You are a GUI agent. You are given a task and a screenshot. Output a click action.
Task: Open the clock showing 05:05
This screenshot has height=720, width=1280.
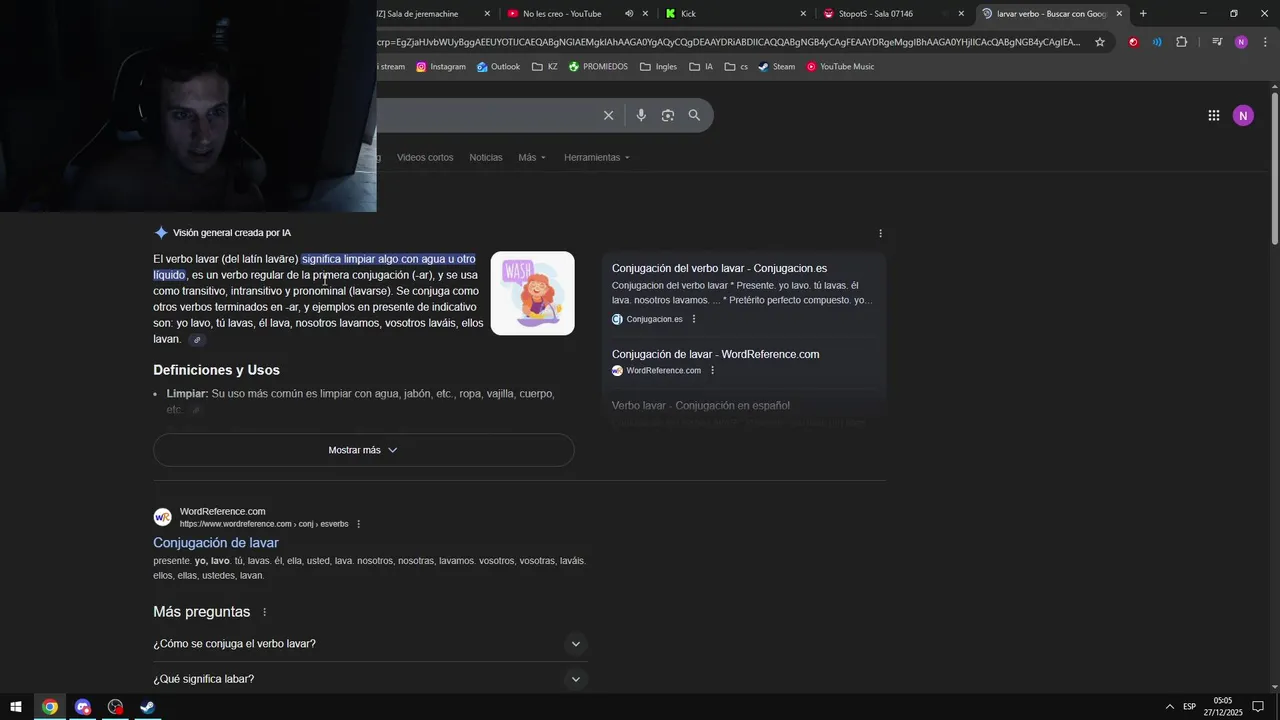1222,707
